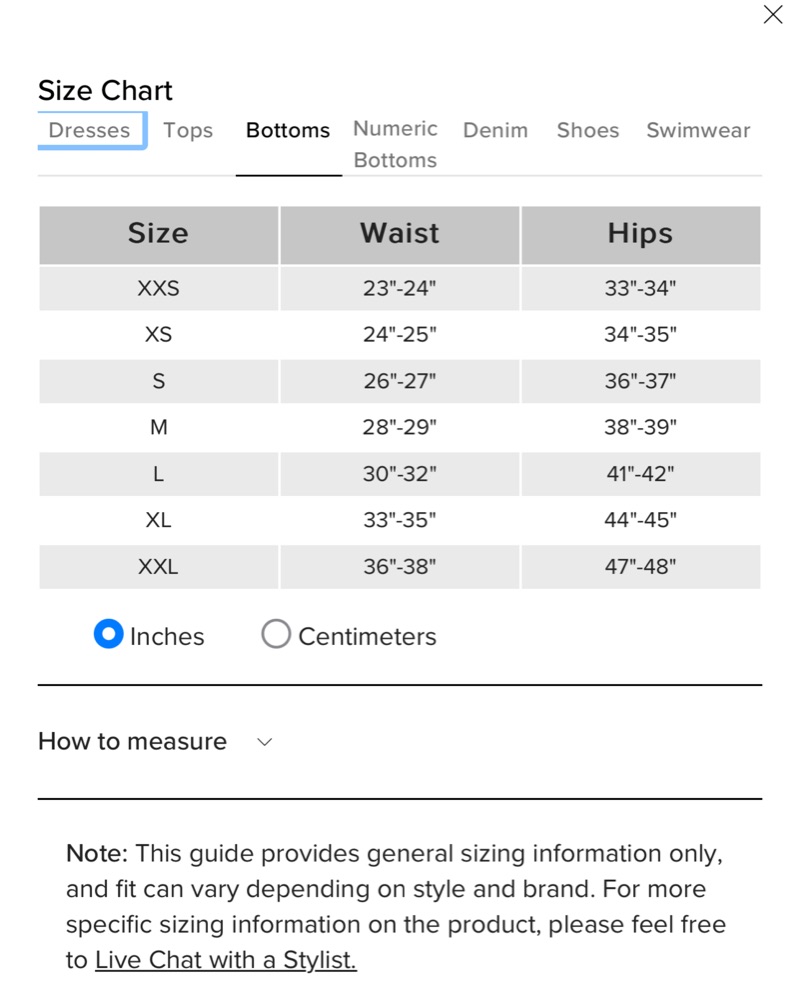Switch to the Dresses tab

(x=89, y=130)
